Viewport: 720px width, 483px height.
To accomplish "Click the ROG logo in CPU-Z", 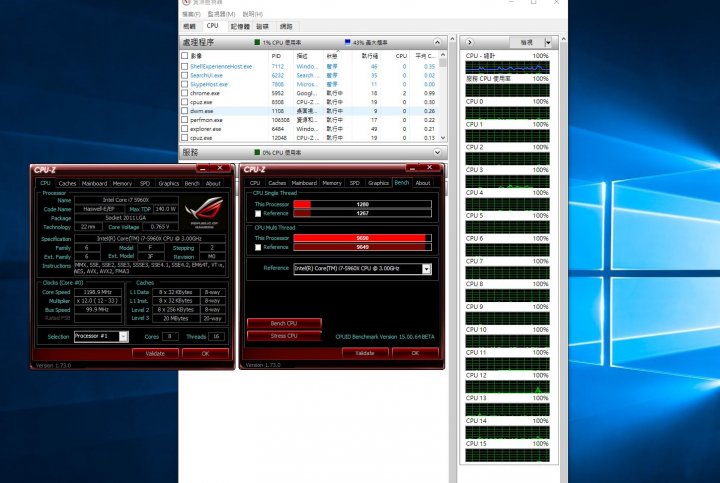I will click(204, 212).
